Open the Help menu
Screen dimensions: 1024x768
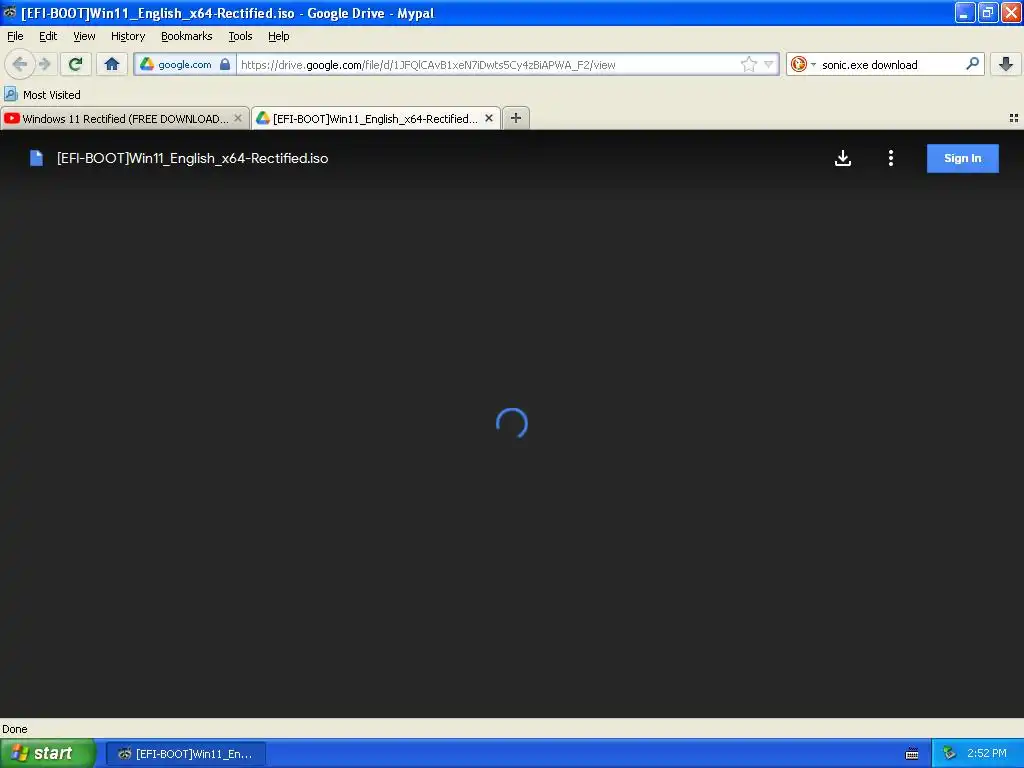279,36
